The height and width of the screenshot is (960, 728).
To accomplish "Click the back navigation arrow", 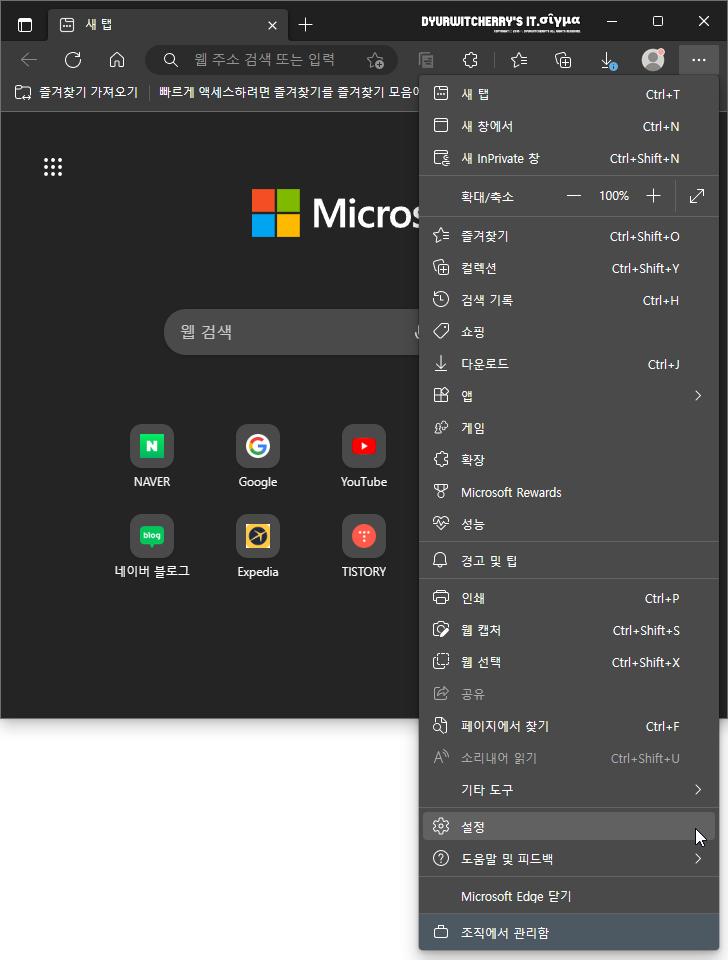I will pyautogui.click(x=29, y=60).
